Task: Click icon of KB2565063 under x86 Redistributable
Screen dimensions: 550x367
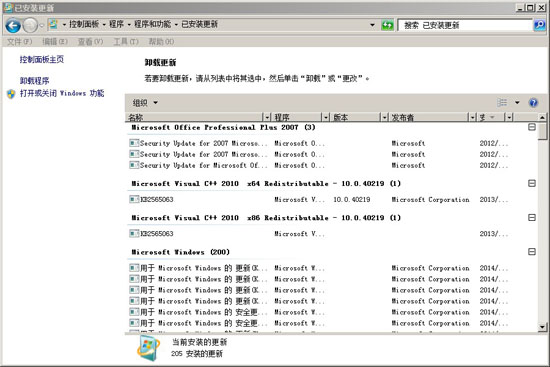Action: tap(134, 233)
